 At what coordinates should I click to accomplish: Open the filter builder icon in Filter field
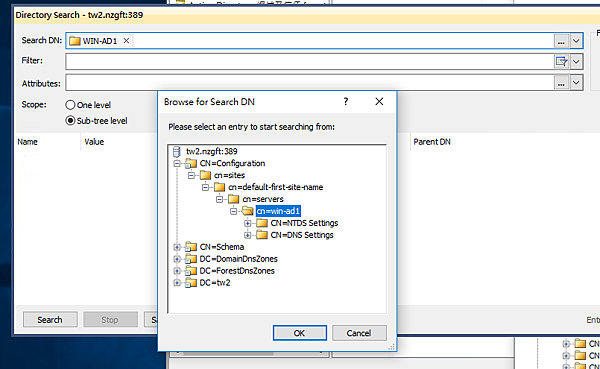tap(561, 62)
